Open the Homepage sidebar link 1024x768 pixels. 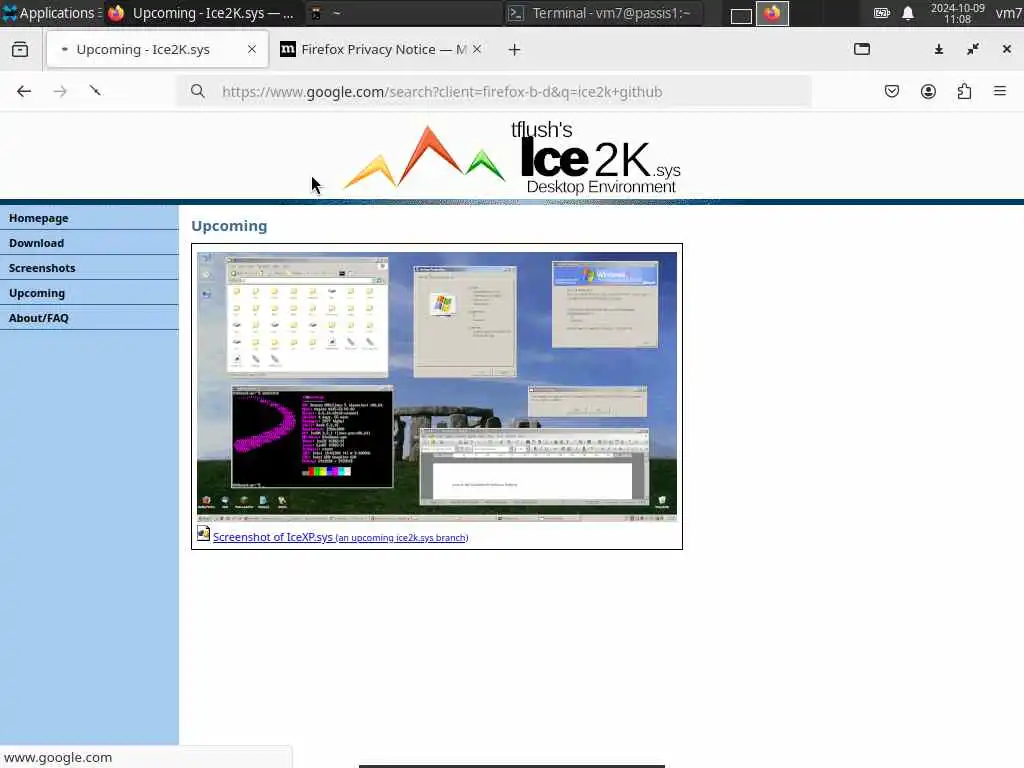[x=89, y=218]
